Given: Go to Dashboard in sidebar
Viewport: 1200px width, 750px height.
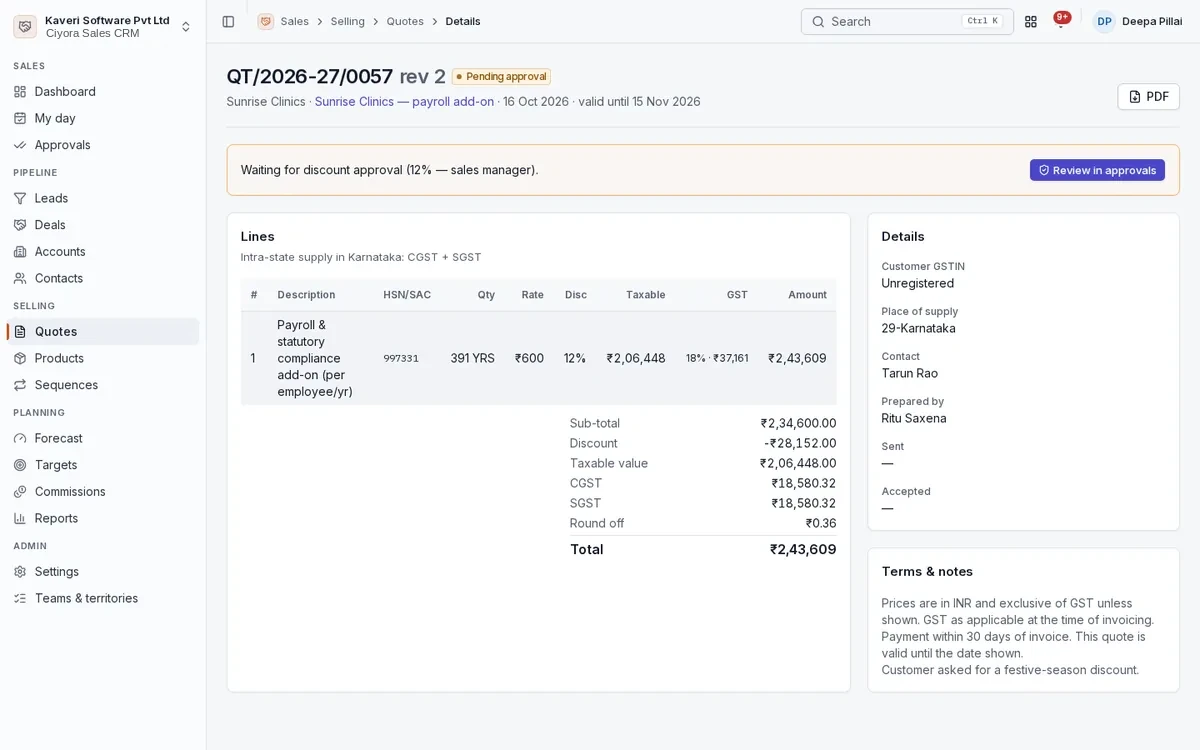Looking at the screenshot, I should [103, 91].
